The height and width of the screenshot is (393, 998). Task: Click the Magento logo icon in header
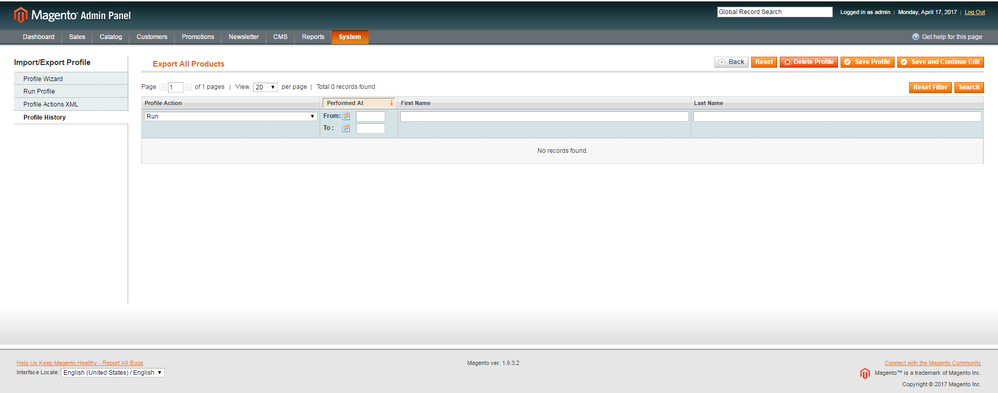(x=20, y=15)
